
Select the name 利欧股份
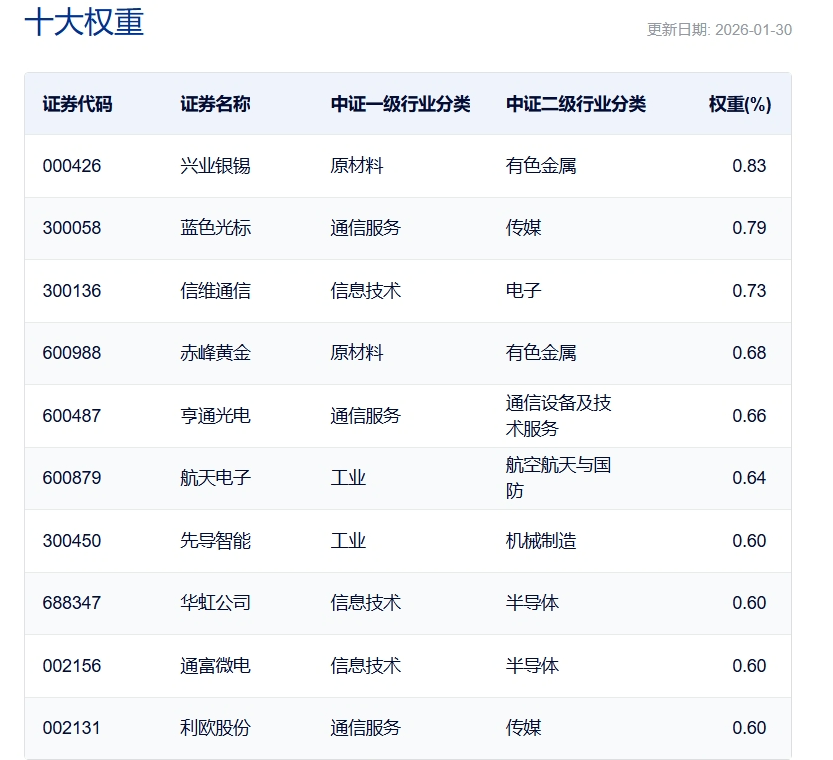point(215,728)
